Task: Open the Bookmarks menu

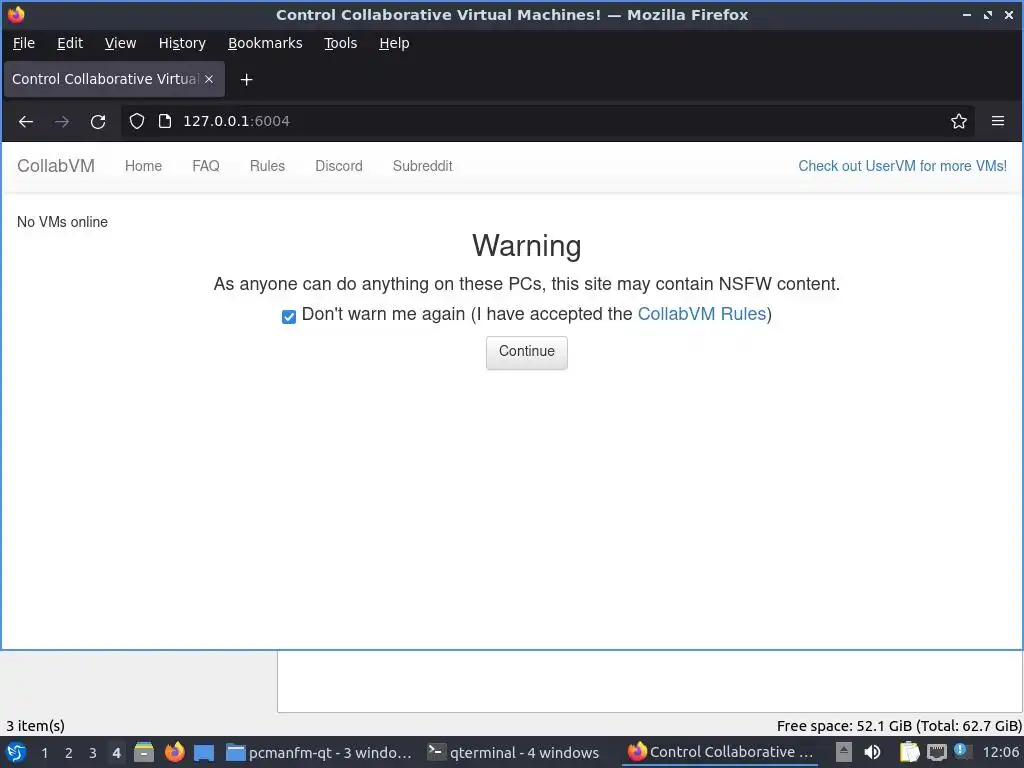Action: click(265, 43)
